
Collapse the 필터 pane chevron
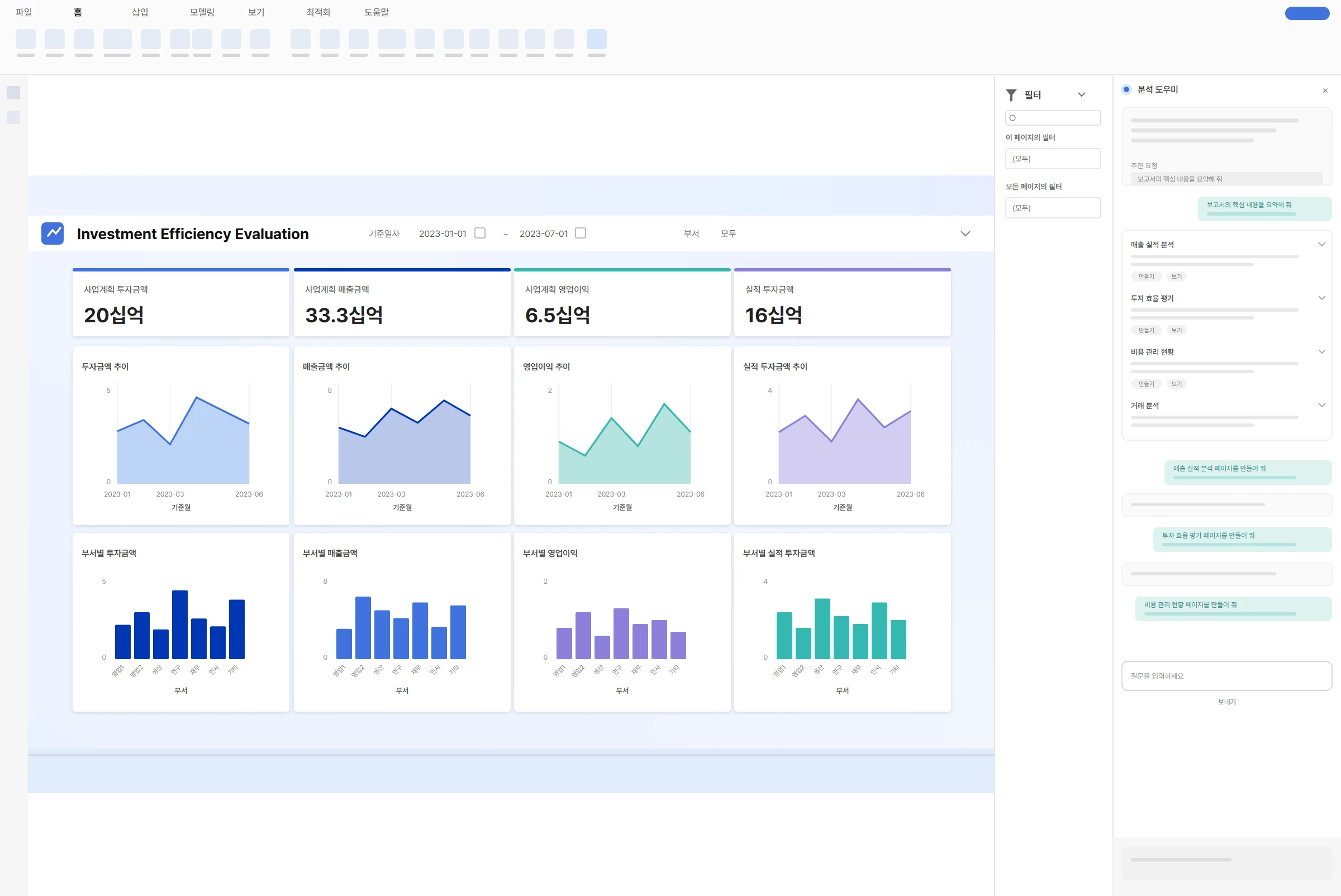(1082, 95)
